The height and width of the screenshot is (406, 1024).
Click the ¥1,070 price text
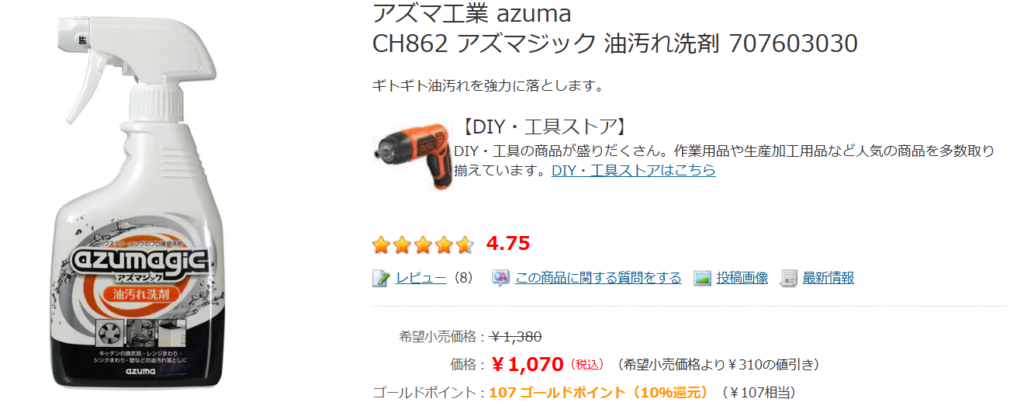[x=527, y=364]
